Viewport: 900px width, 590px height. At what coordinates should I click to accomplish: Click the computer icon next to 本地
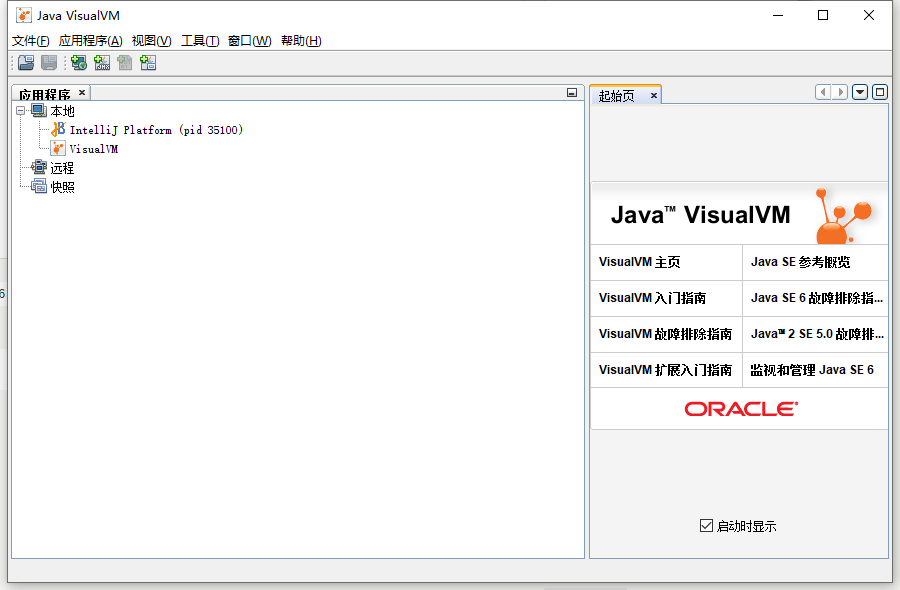[39, 110]
